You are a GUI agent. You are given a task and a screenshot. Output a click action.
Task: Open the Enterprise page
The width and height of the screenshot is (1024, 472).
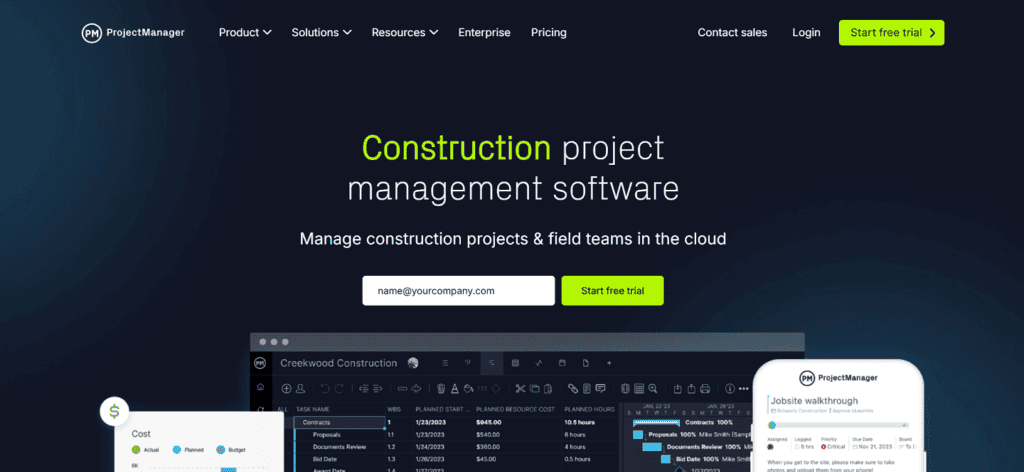484,33
